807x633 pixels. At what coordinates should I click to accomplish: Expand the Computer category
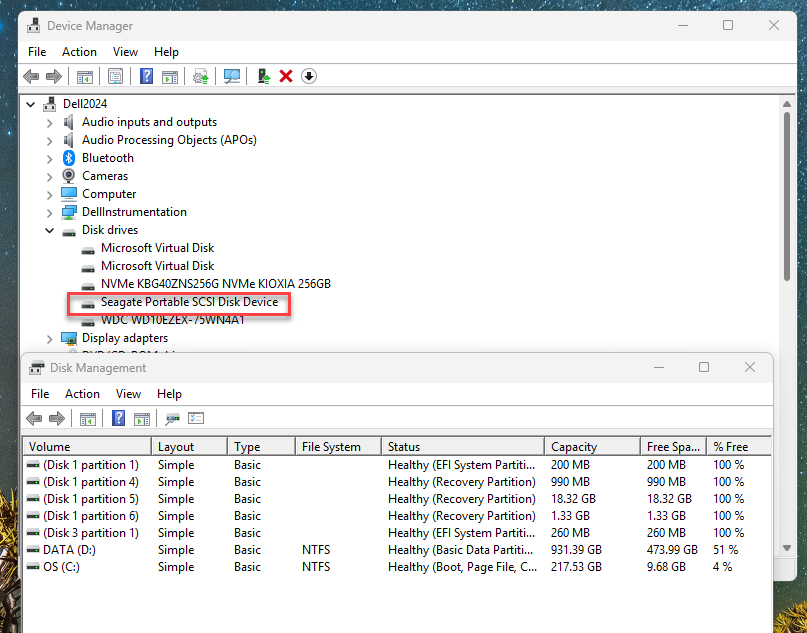[49, 195]
